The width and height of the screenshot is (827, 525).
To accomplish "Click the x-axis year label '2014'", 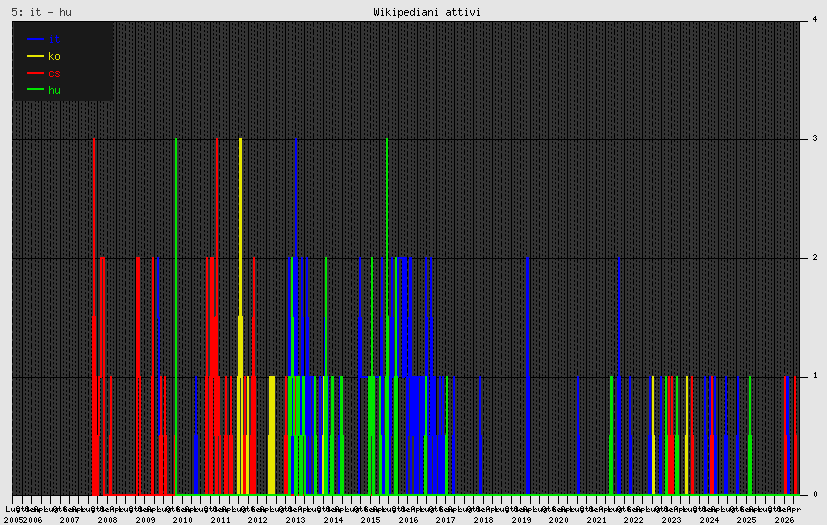I will (x=333, y=520).
